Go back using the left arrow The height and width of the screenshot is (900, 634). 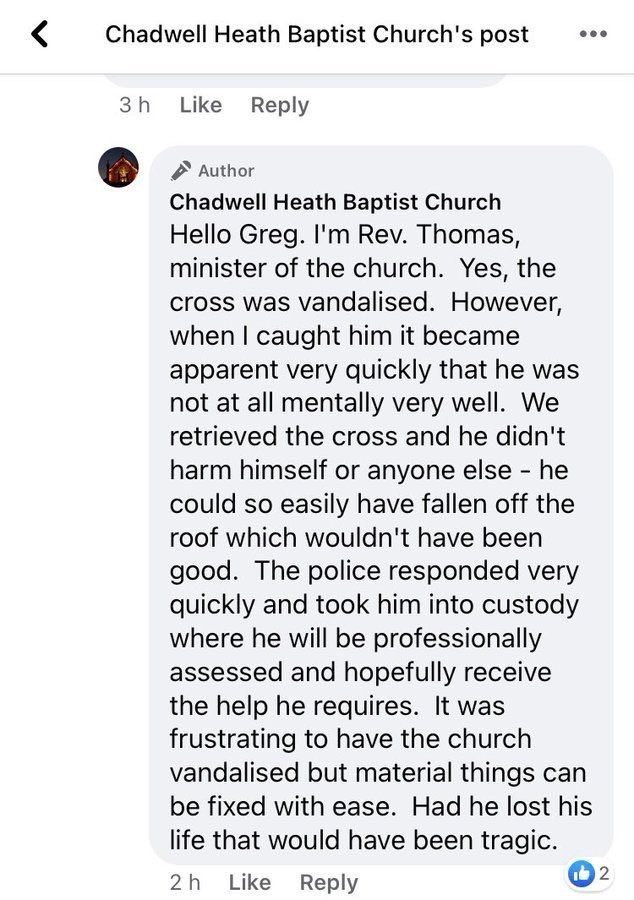pos(40,34)
